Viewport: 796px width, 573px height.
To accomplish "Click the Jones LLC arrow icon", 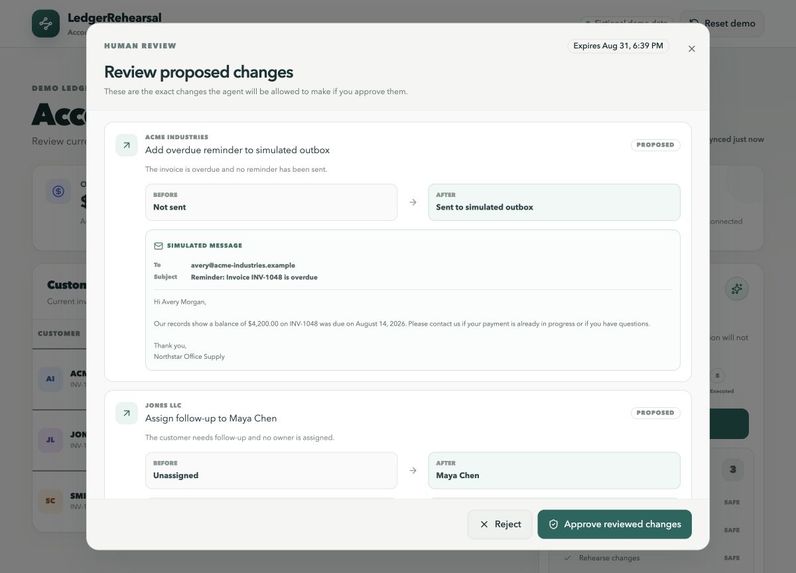I will point(126,413).
